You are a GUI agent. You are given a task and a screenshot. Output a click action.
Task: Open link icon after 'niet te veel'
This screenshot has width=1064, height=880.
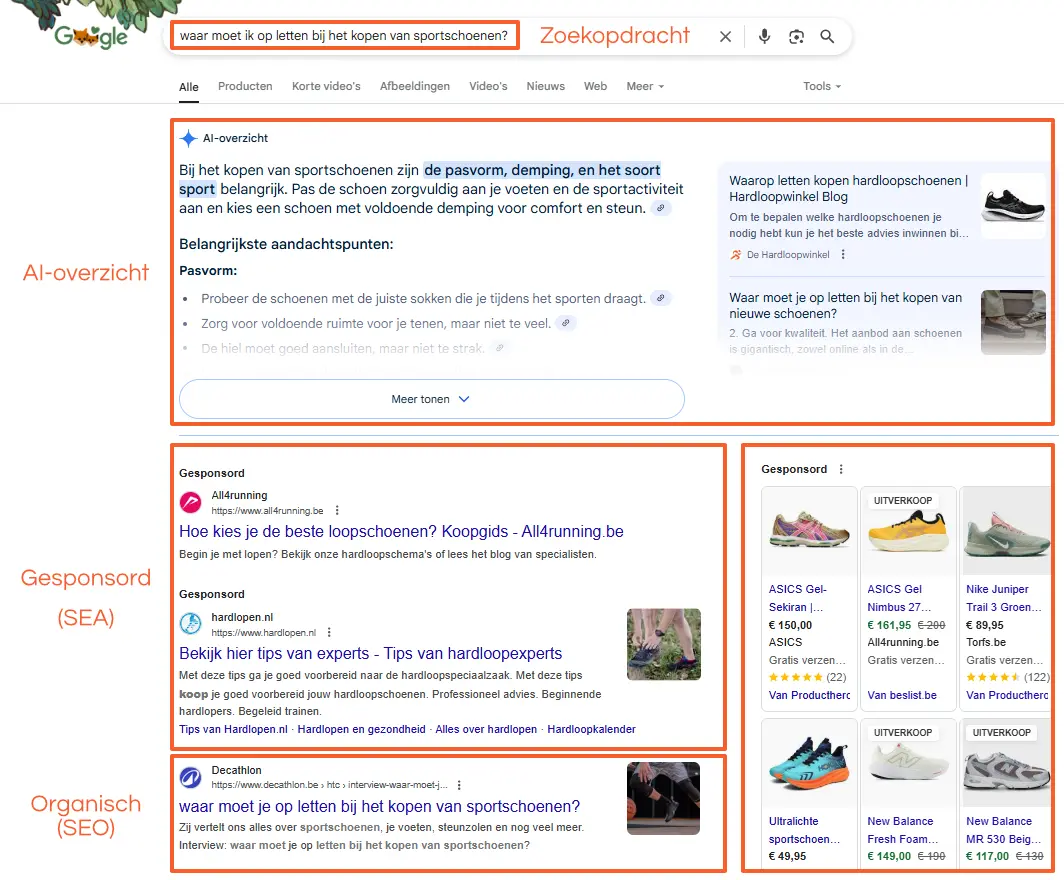(565, 323)
